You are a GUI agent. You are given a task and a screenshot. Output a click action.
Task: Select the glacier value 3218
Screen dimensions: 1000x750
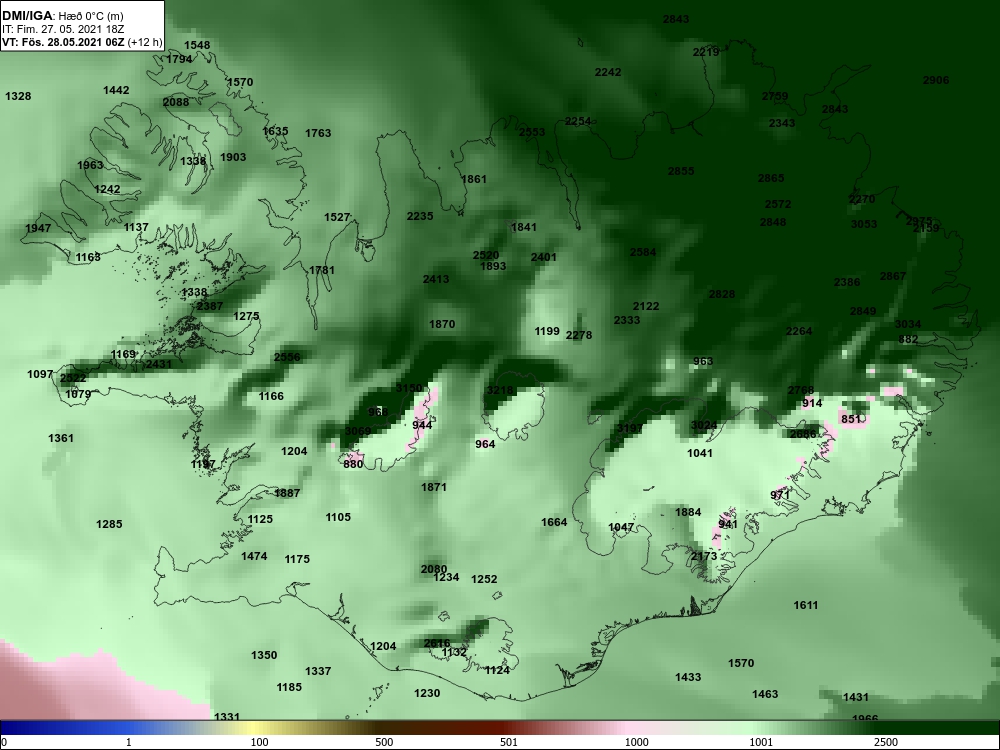point(499,391)
